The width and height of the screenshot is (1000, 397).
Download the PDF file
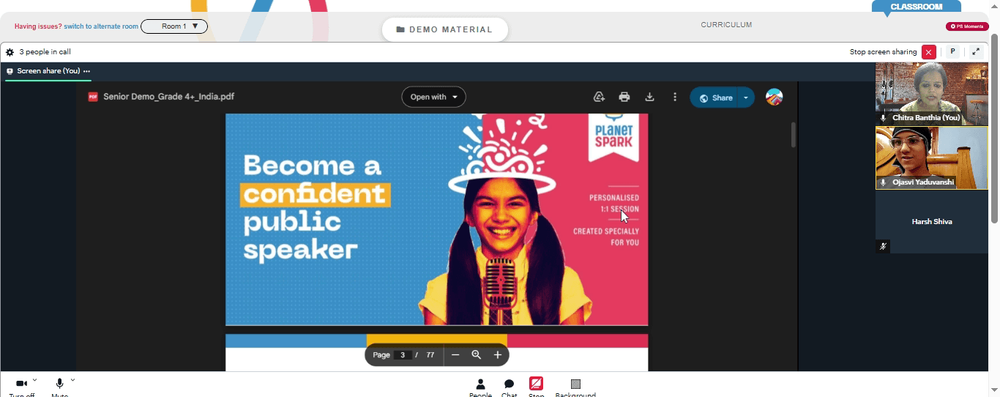(x=649, y=97)
